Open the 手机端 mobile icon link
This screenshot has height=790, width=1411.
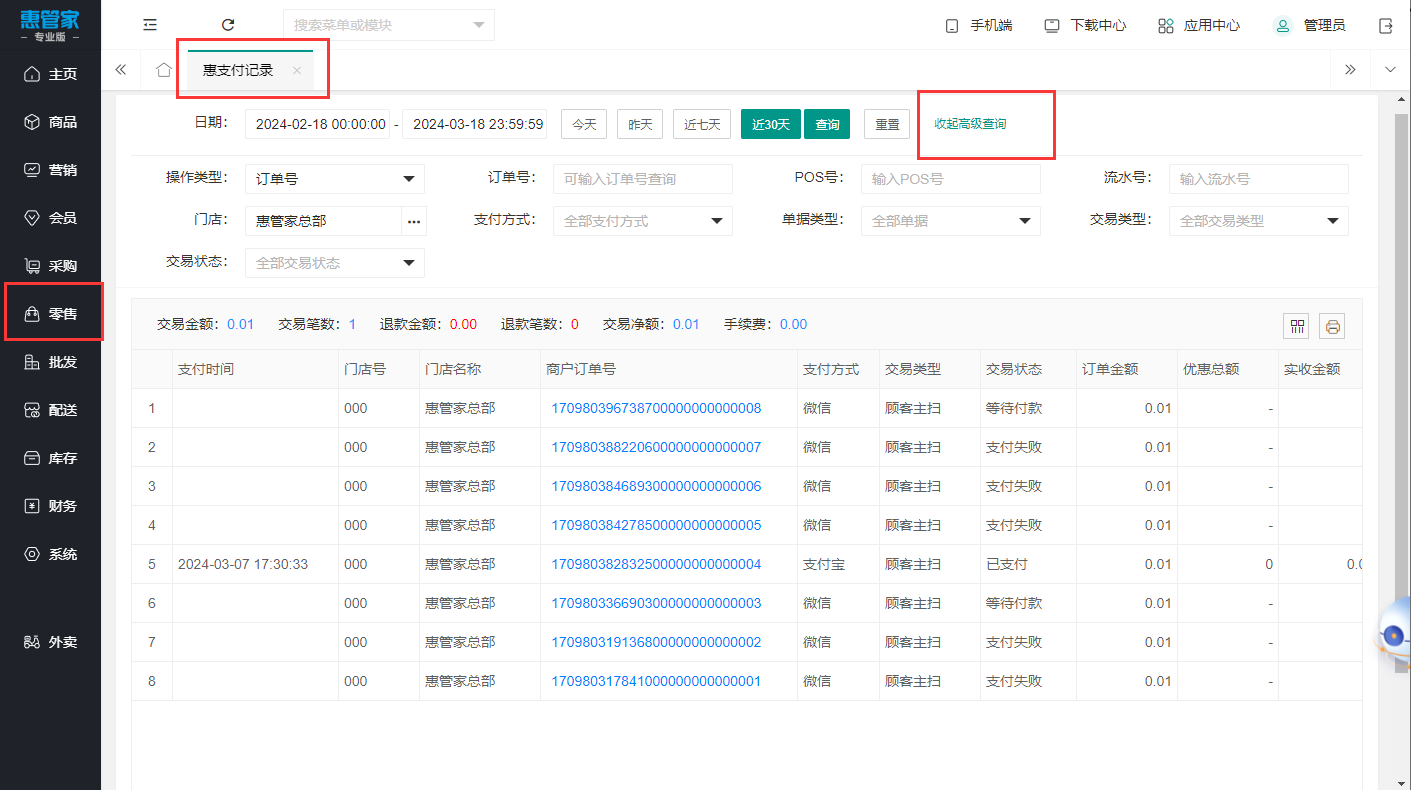pyautogui.click(x=979, y=25)
